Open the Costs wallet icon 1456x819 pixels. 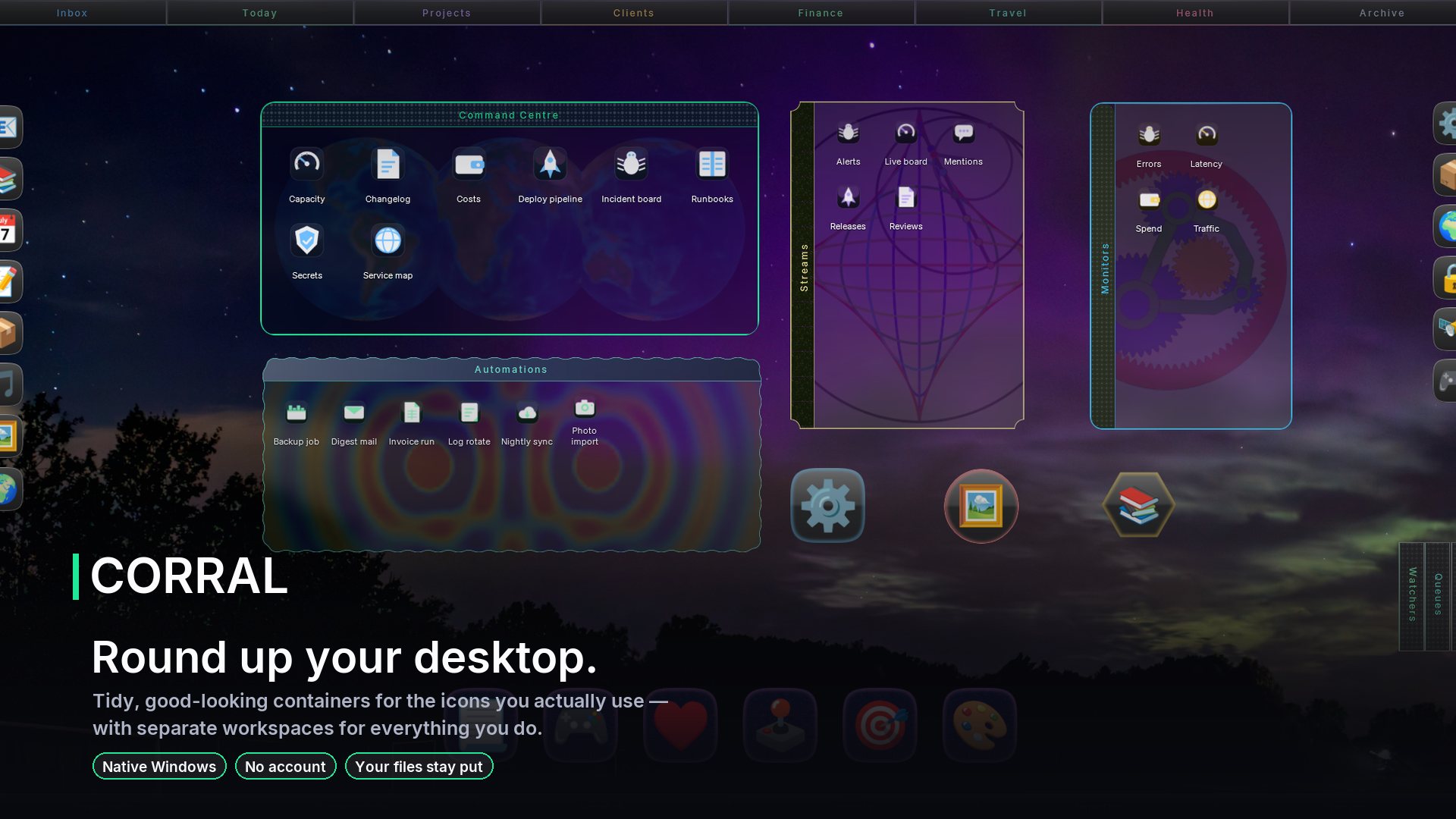tap(469, 164)
